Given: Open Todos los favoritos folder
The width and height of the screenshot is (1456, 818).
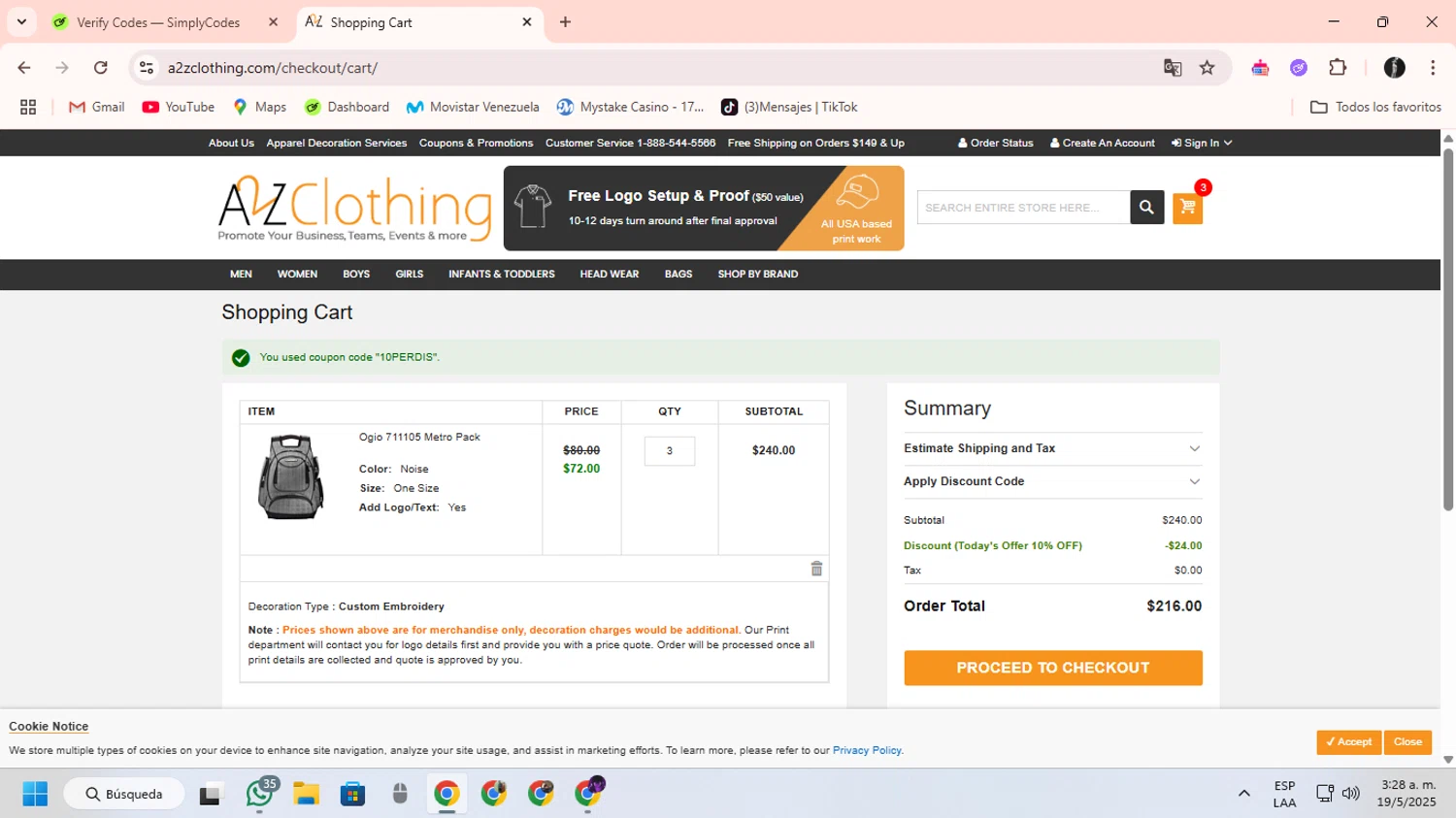Looking at the screenshot, I should coord(1376,107).
